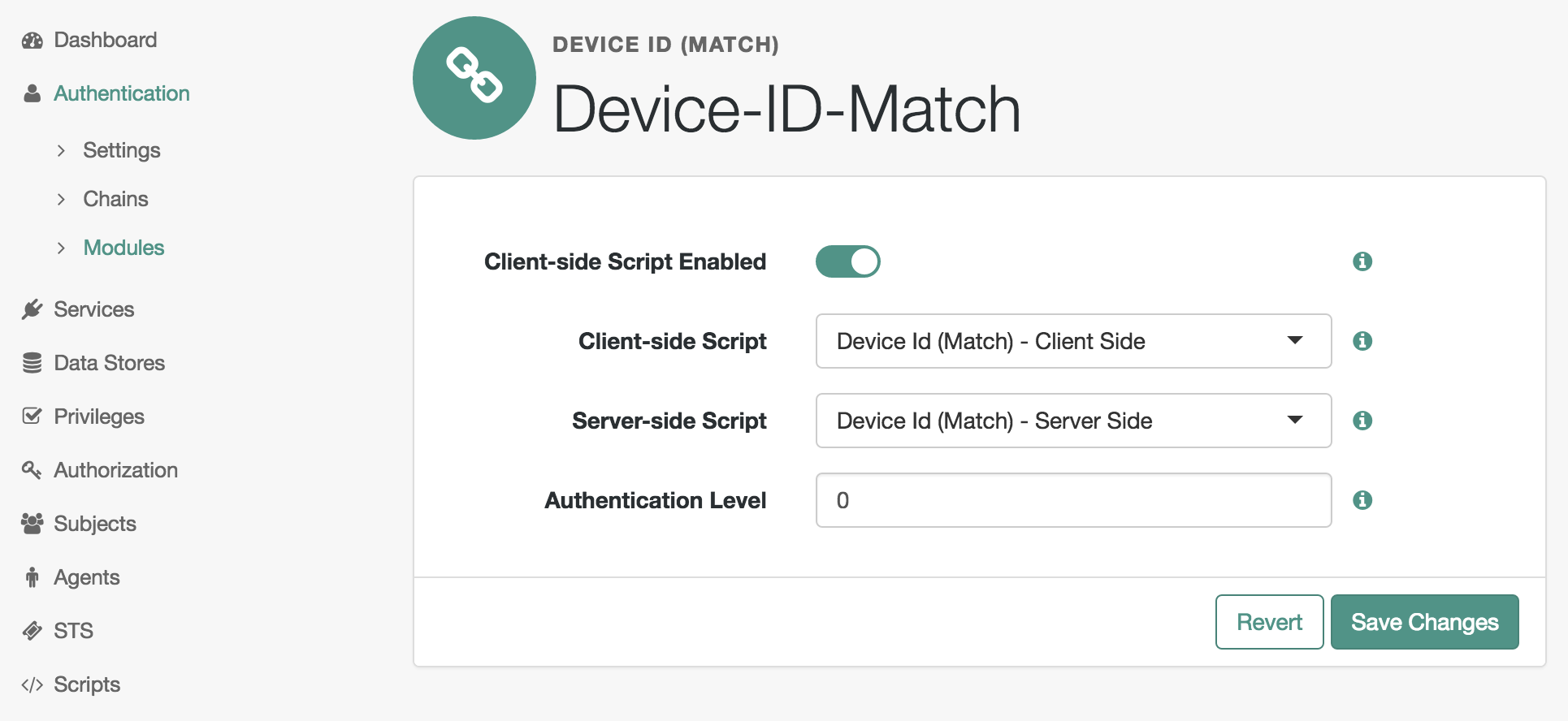Viewport: 1568px width, 721px height.
Task: Open STS in sidebar
Action: pyautogui.click(x=74, y=631)
